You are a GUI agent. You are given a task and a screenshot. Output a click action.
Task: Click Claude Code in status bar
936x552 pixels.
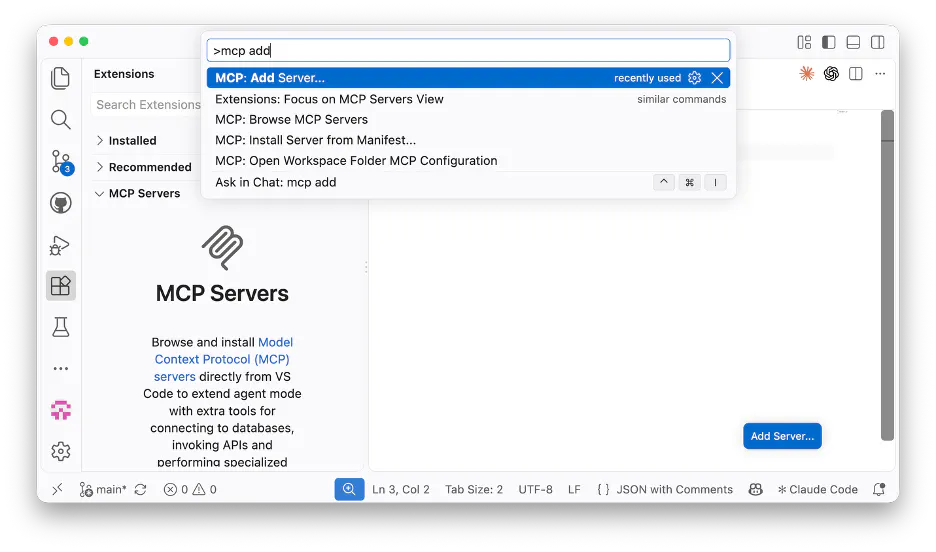[817, 489]
